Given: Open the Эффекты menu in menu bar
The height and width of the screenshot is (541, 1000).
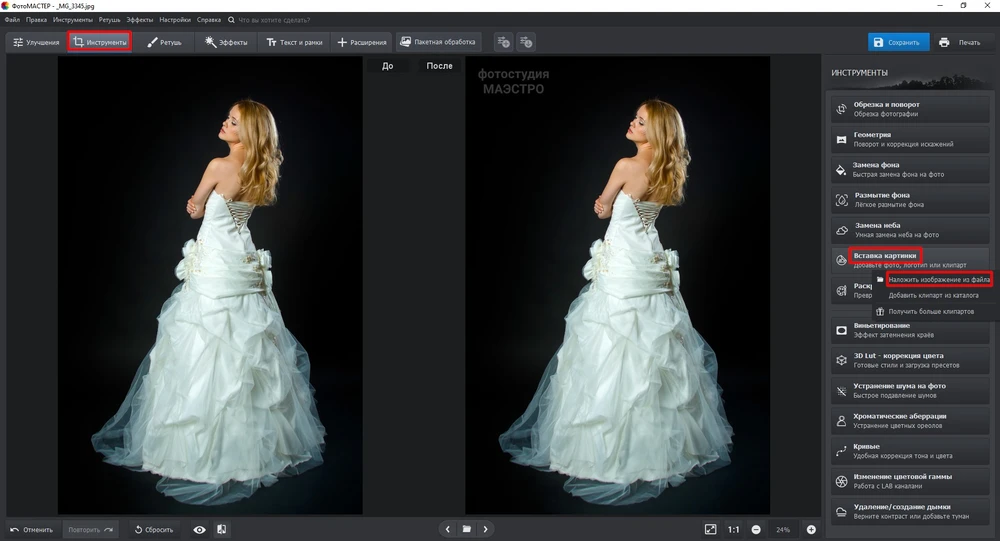Looking at the screenshot, I should click(140, 20).
